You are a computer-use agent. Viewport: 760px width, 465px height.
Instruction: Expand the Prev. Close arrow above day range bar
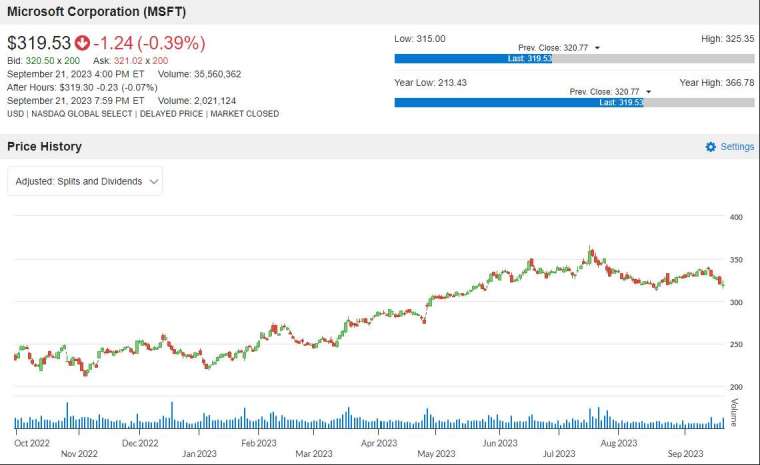(x=597, y=48)
